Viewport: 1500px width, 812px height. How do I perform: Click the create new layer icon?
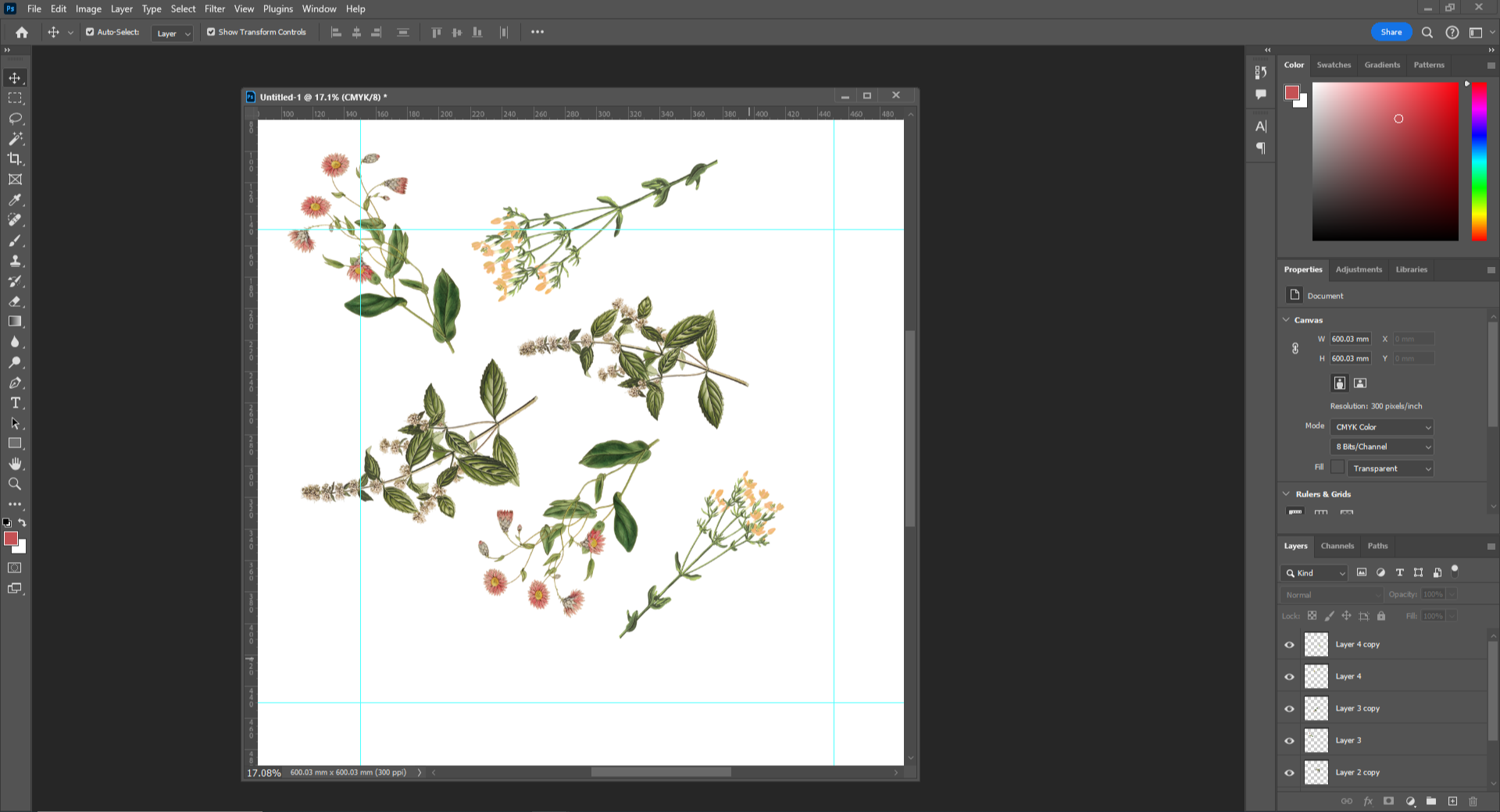[x=1452, y=801]
